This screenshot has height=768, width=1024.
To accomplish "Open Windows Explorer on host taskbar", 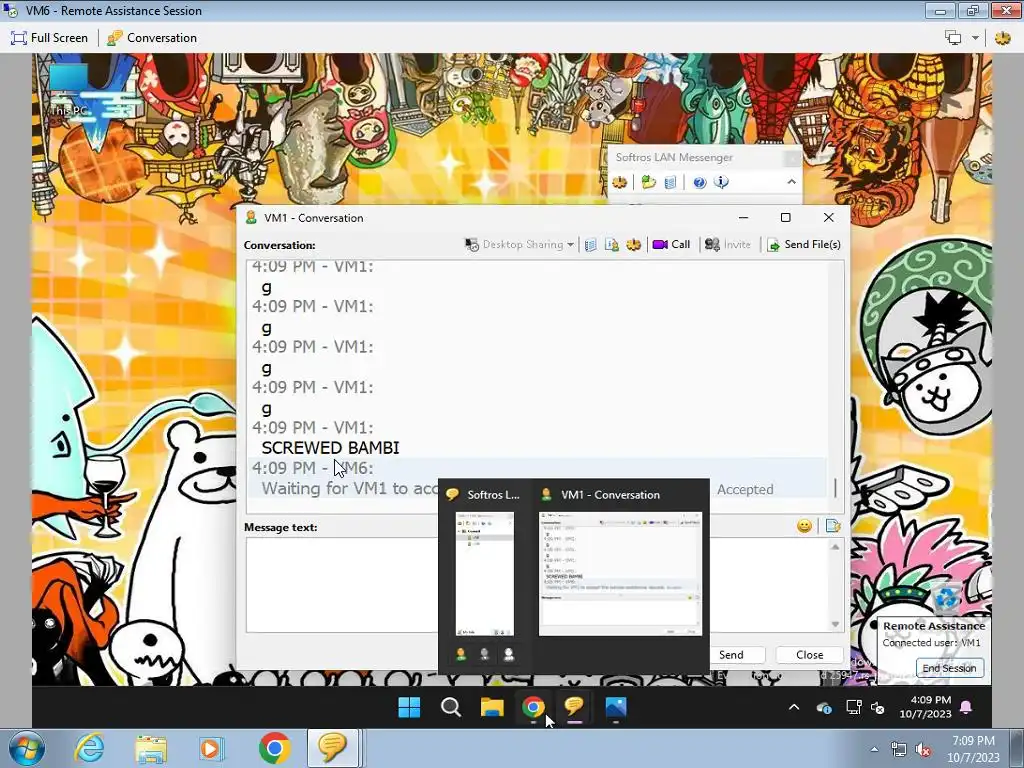I will [x=151, y=748].
